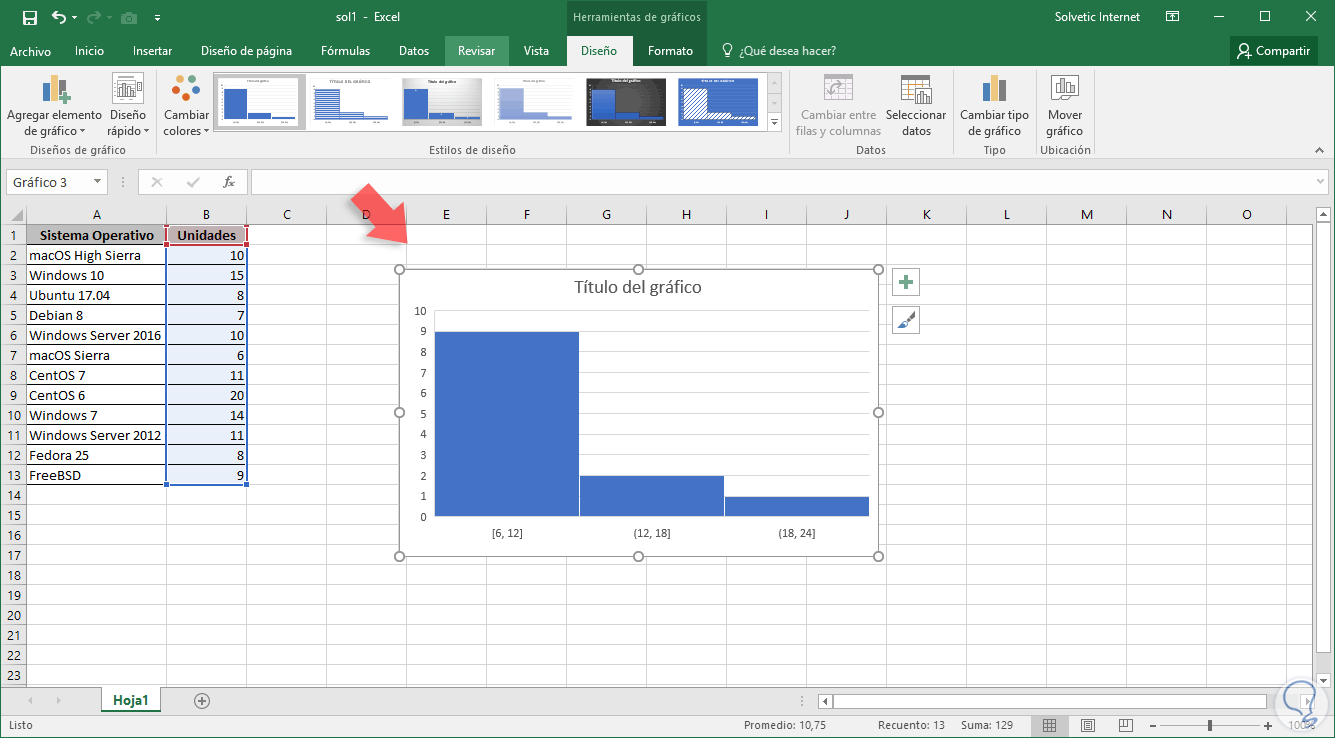Image resolution: width=1335 pixels, height=738 pixels.
Task: Switch to the Fórmulas tab
Action: coord(345,51)
